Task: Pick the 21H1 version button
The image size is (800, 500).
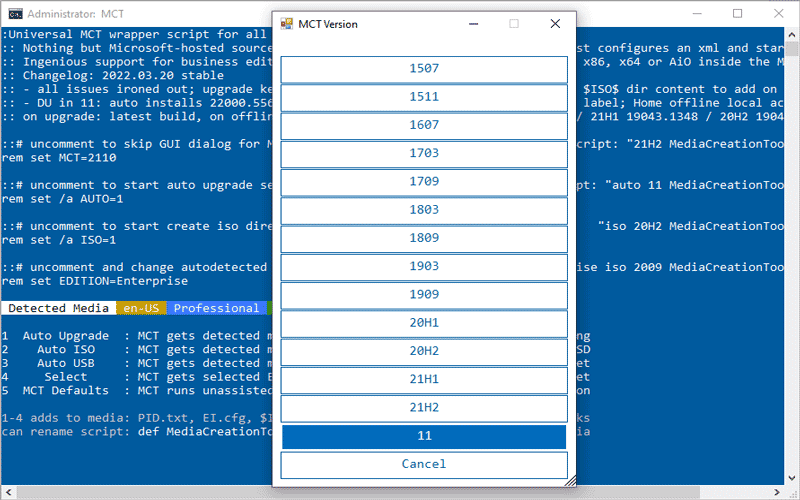Action: (x=424, y=380)
